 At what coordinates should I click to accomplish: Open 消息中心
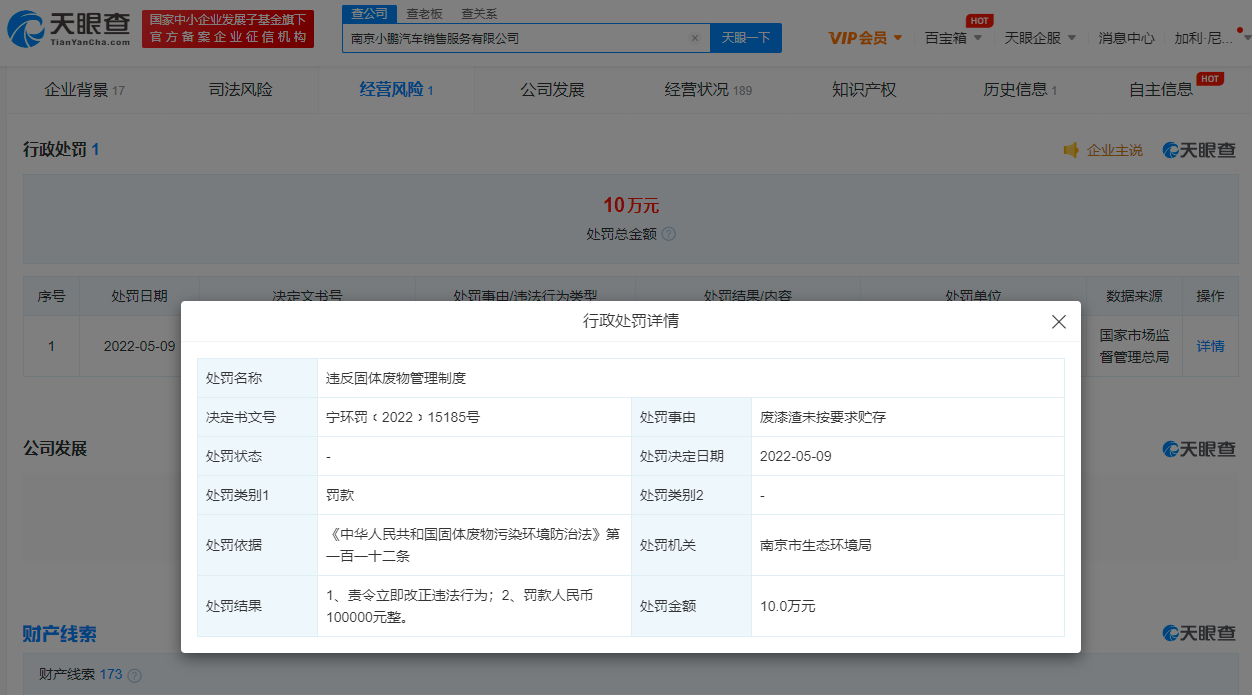1126,38
